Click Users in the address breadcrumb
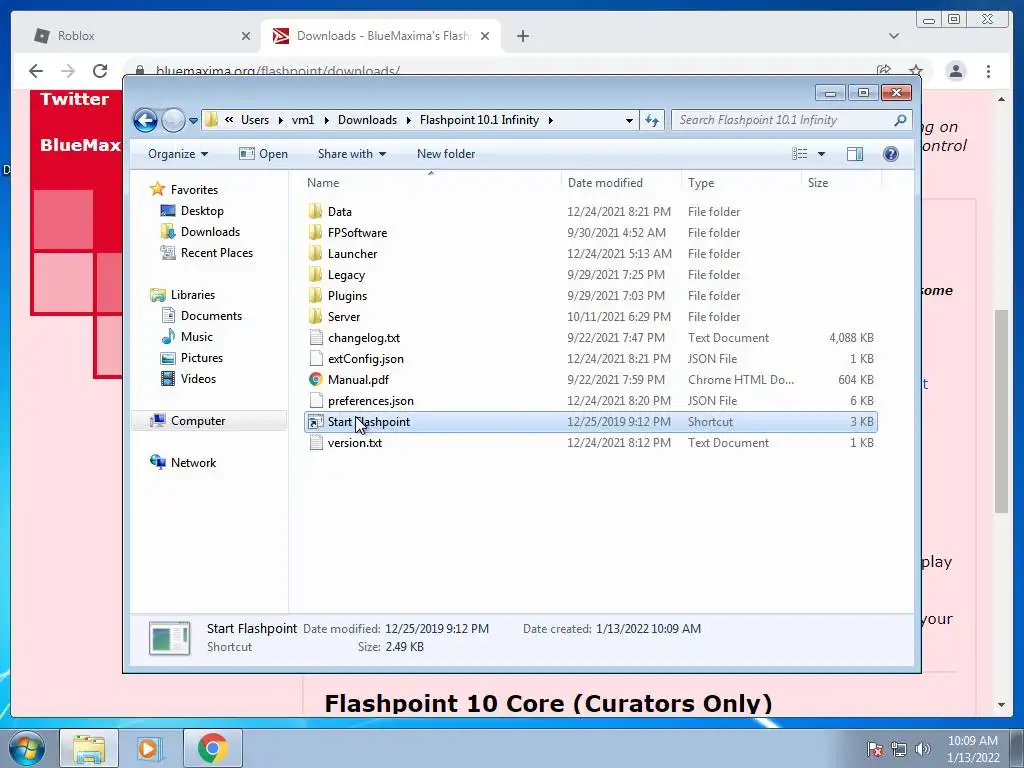 (x=255, y=120)
